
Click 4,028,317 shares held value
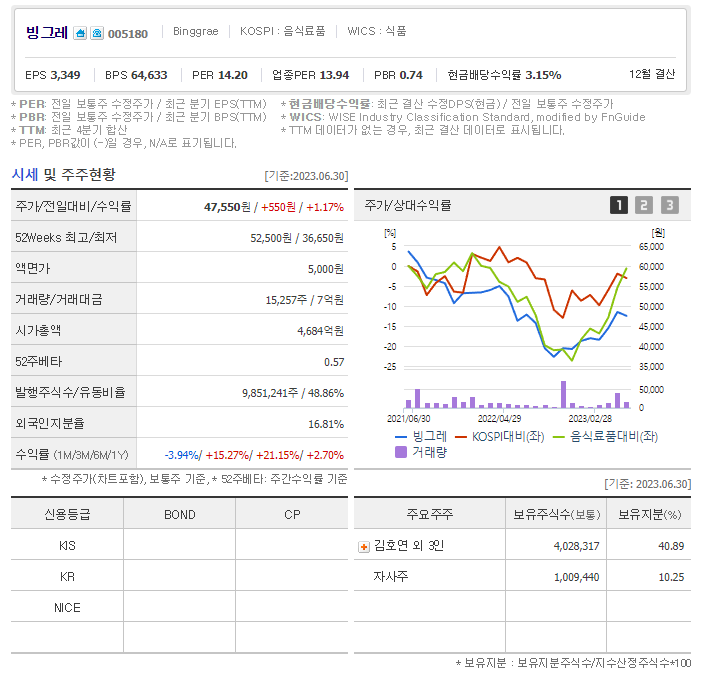pyautogui.click(x=576, y=546)
